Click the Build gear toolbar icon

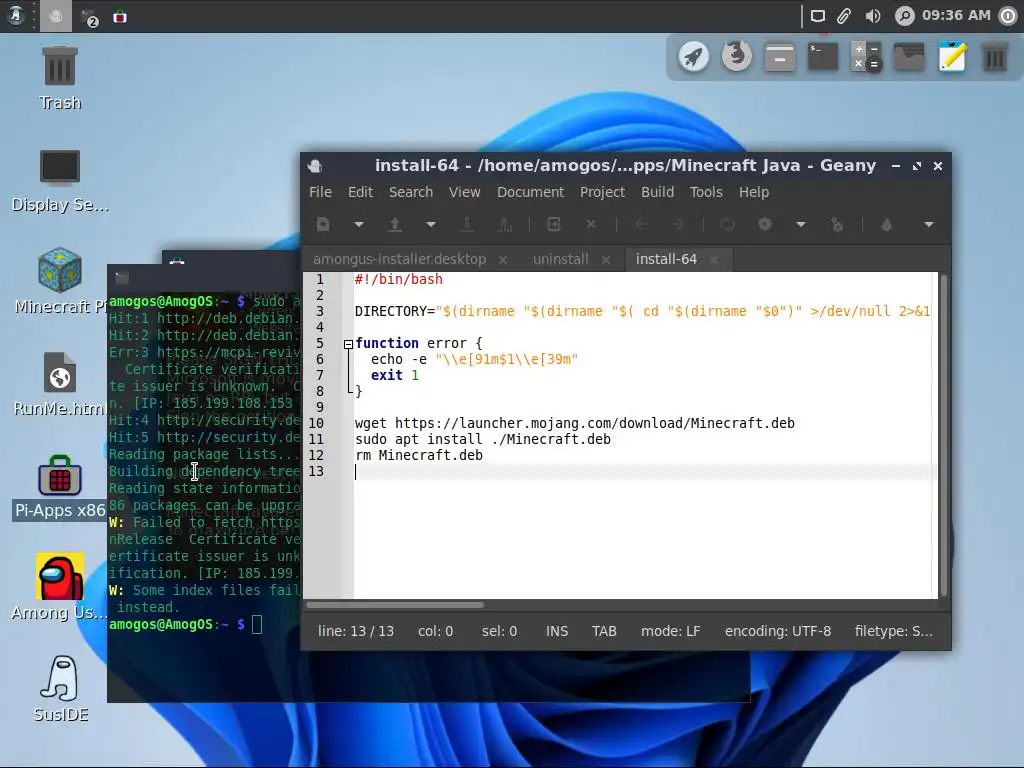tap(765, 225)
